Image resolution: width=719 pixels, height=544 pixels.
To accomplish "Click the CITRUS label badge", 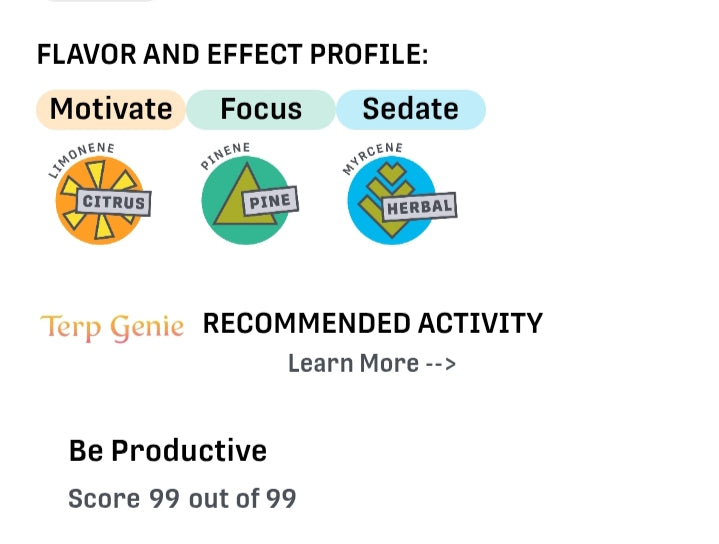I will [x=113, y=202].
